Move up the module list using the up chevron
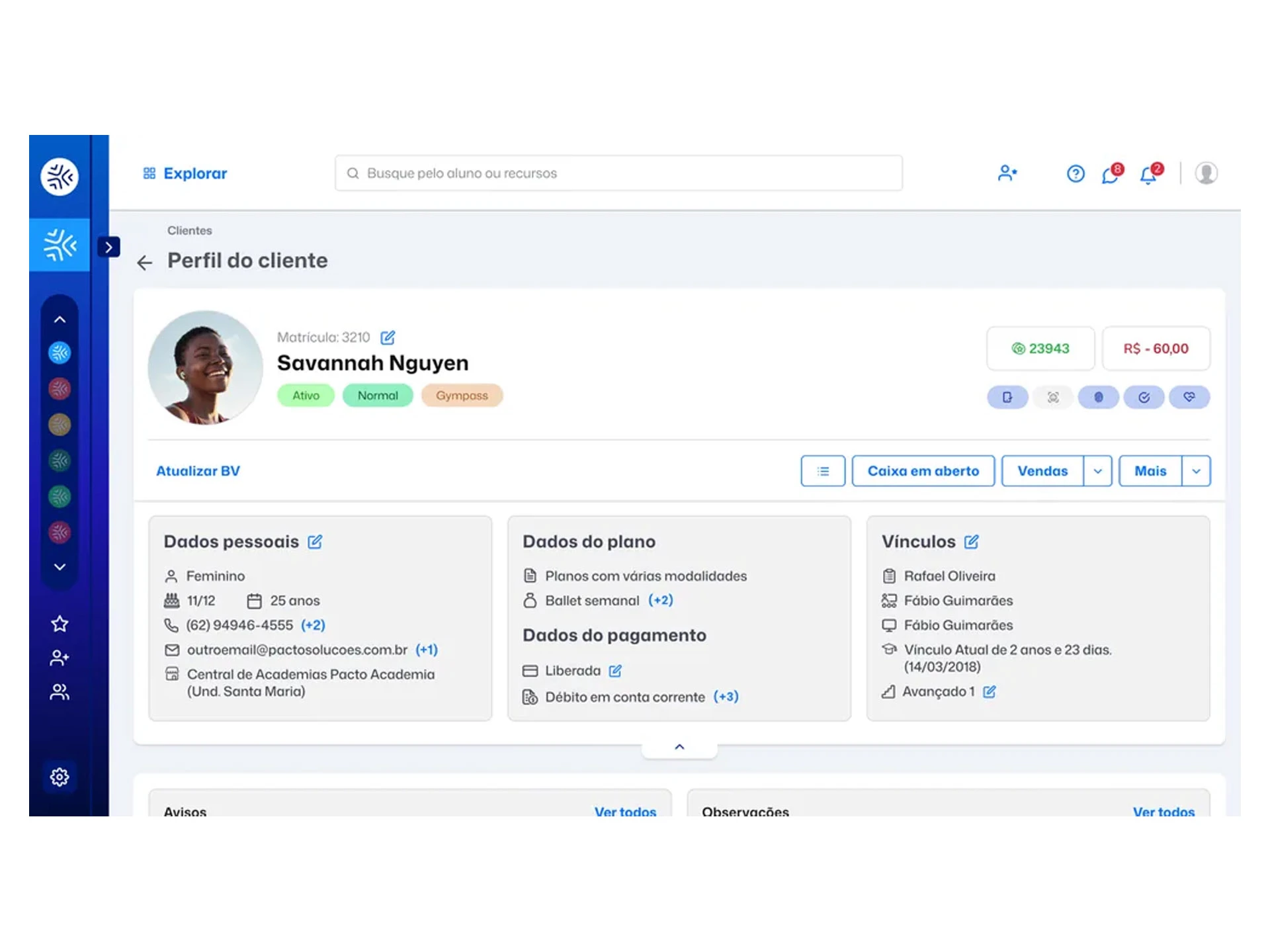 (x=60, y=320)
